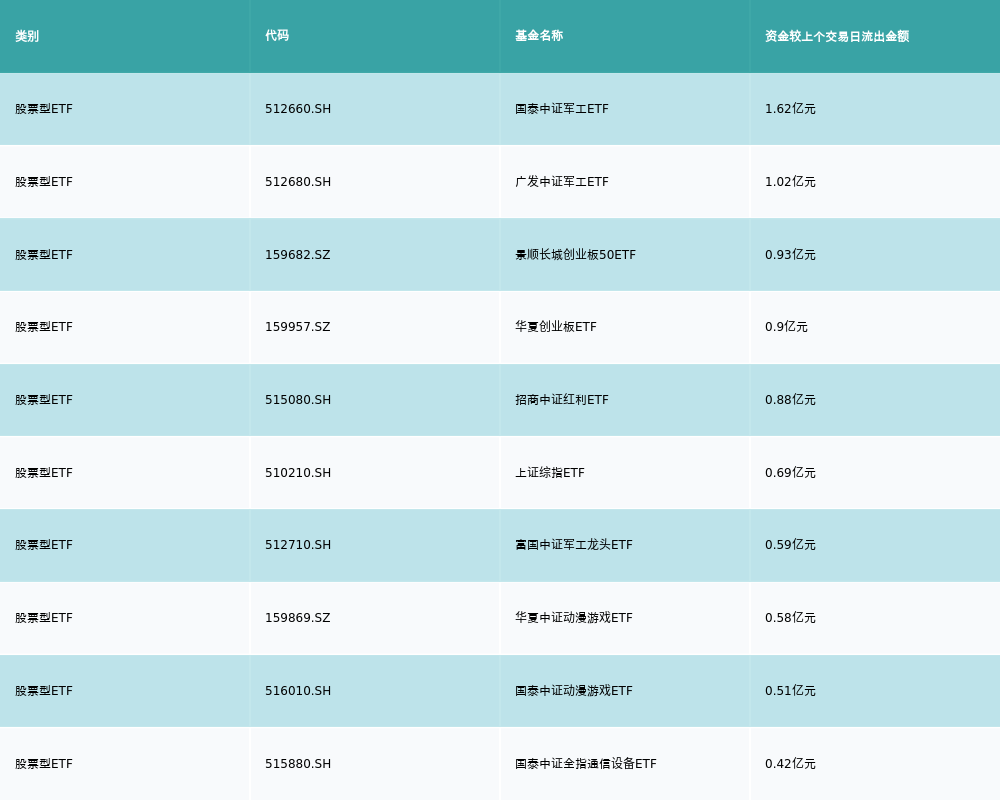This screenshot has width=1000, height=800.
Task: Click the 资金较上个交易日流出金额 header
Action: pos(837,36)
